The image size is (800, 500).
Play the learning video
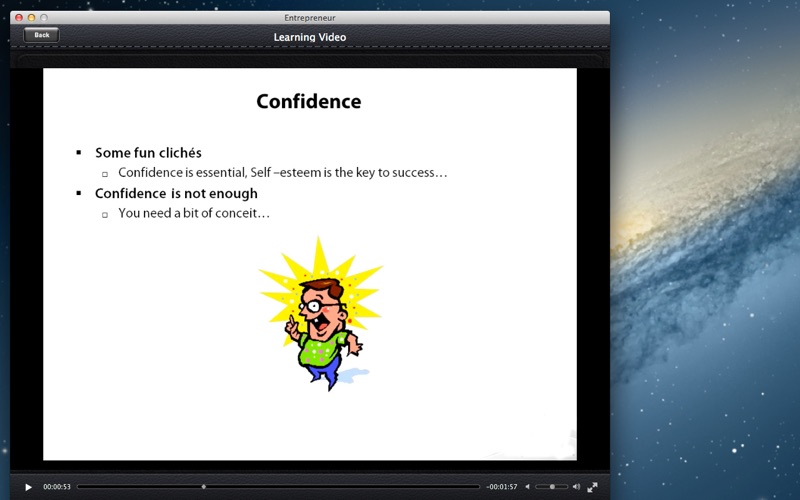[29, 487]
